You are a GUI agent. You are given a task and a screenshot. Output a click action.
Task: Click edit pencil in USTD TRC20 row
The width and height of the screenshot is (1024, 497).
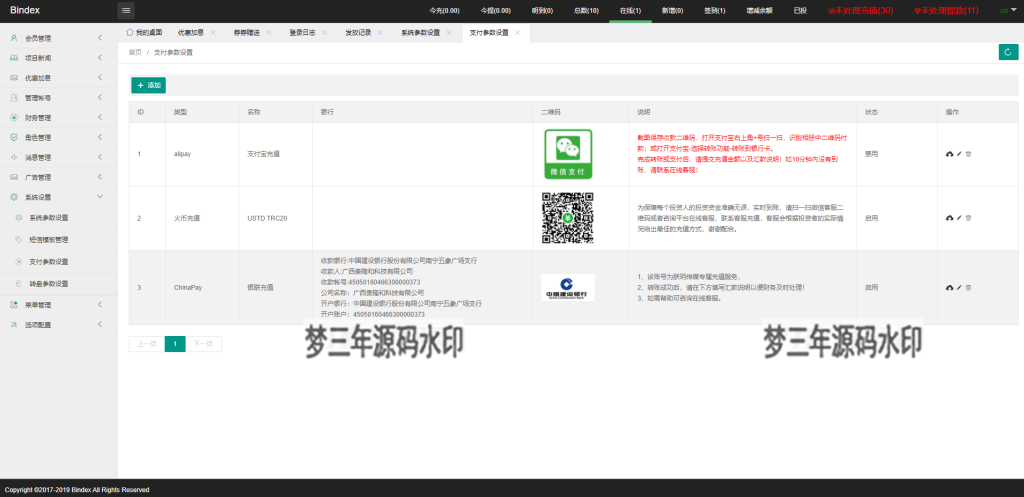point(959,218)
